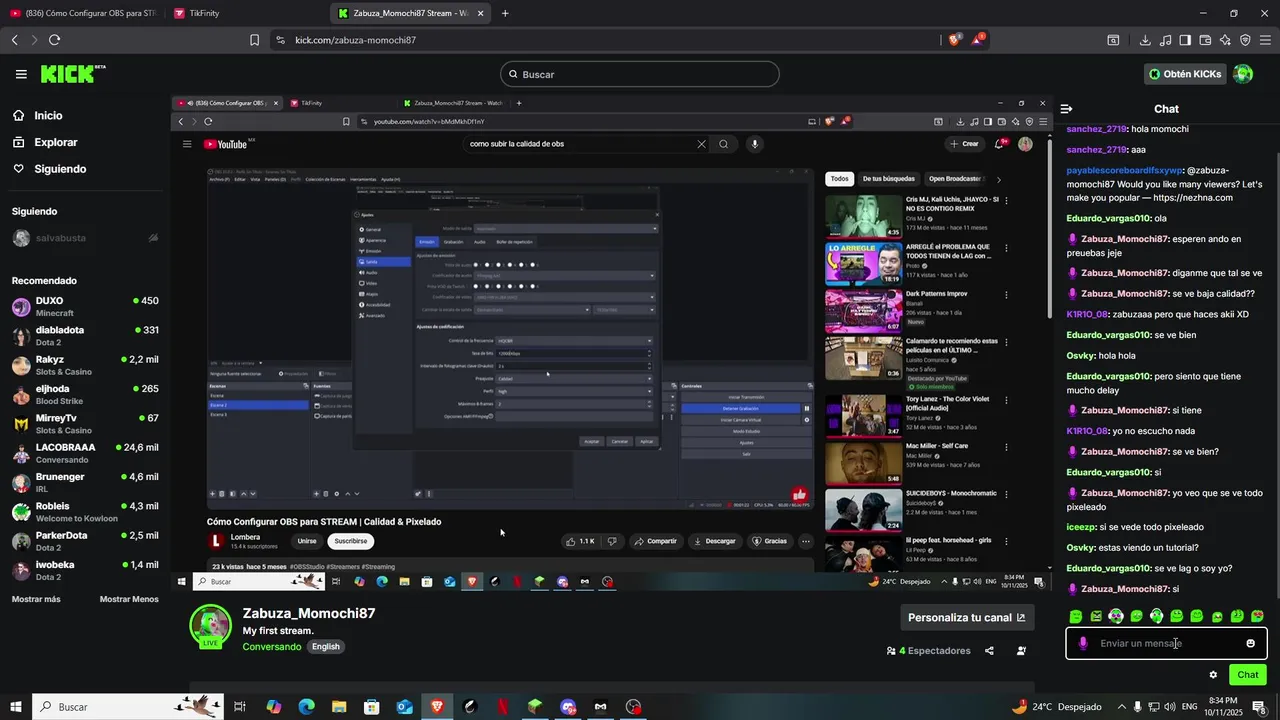Click Personaliza tu canal button
This screenshot has width=1280, height=720.
(967, 618)
